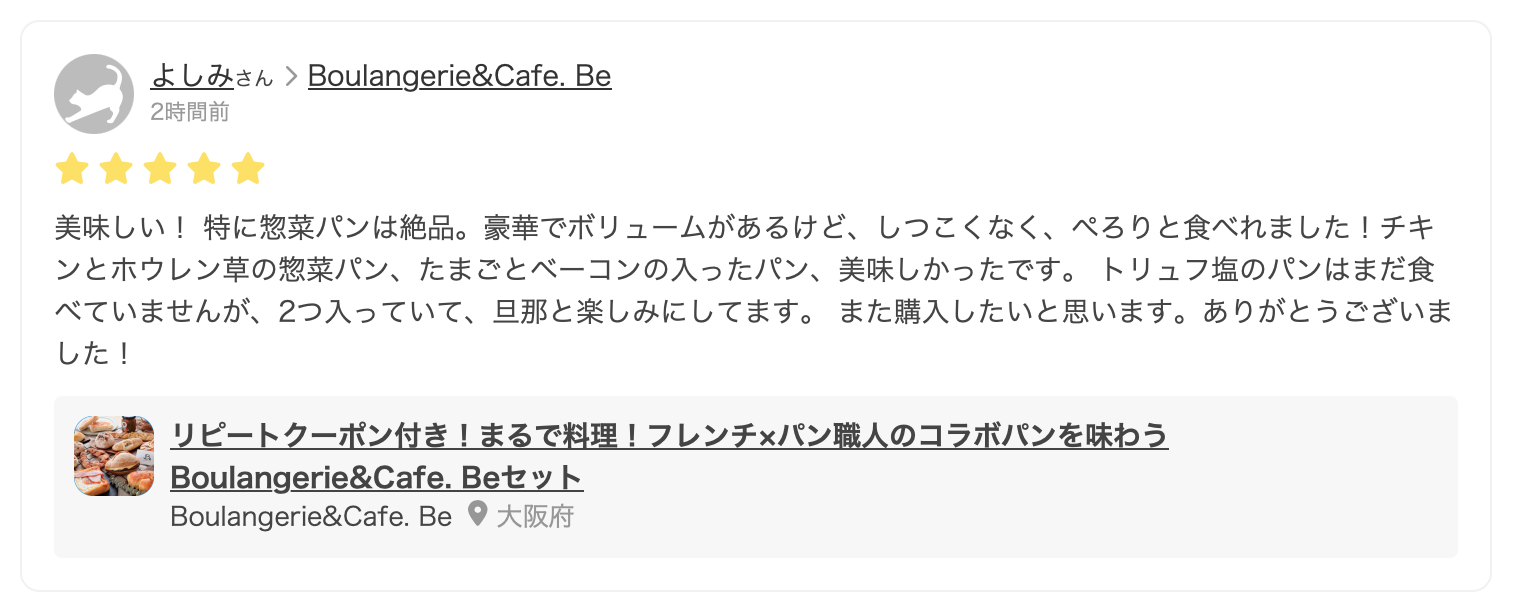
Task: Click the さん honorific beside the username
Action: pyautogui.click(x=254, y=78)
